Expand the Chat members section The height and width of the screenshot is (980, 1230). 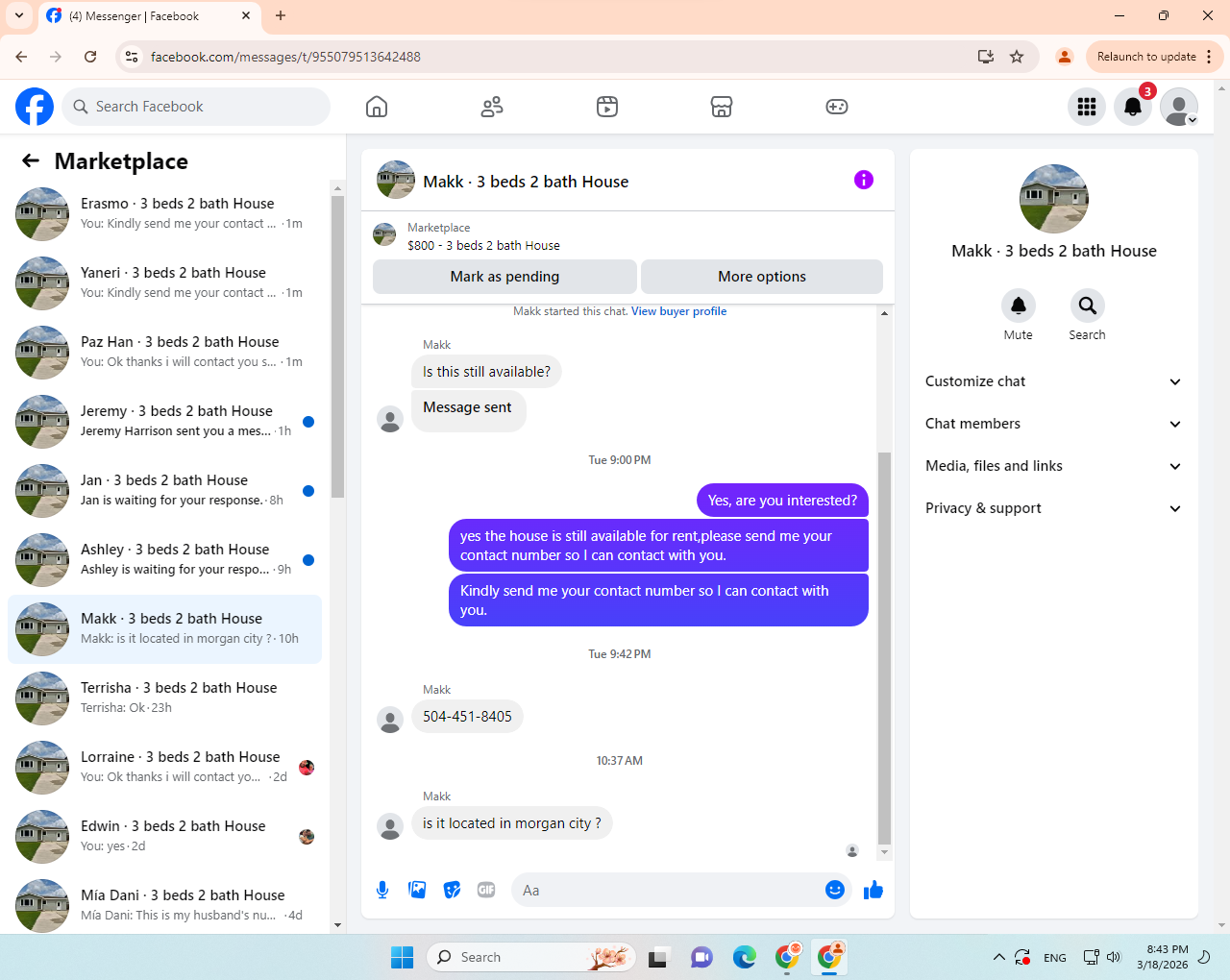pyautogui.click(x=1053, y=424)
